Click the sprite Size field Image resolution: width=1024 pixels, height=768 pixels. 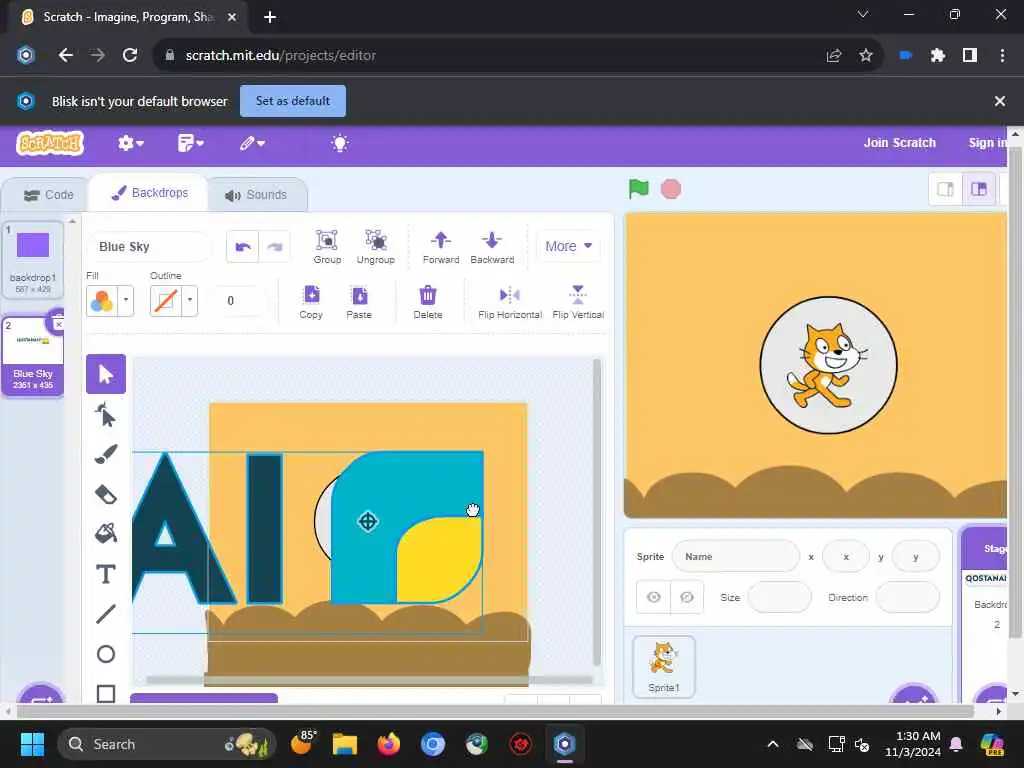tap(779, 597)
